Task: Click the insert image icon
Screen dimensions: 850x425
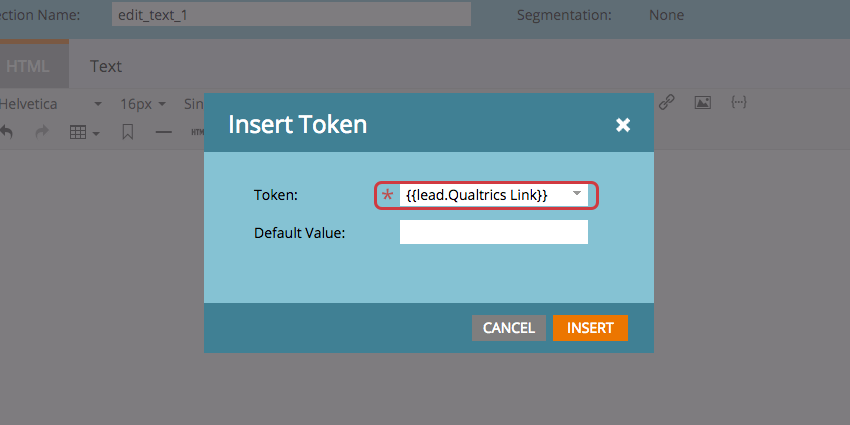Action: [x=703, y=103]
